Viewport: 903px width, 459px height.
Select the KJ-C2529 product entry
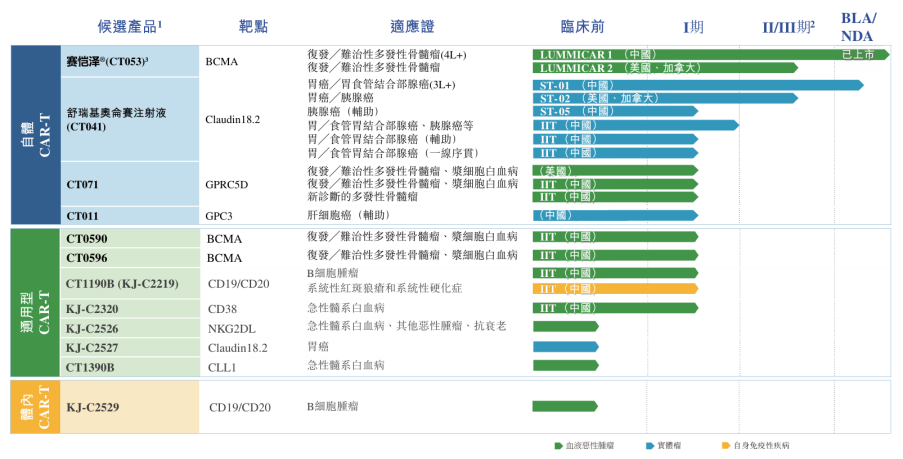point(93,407)
